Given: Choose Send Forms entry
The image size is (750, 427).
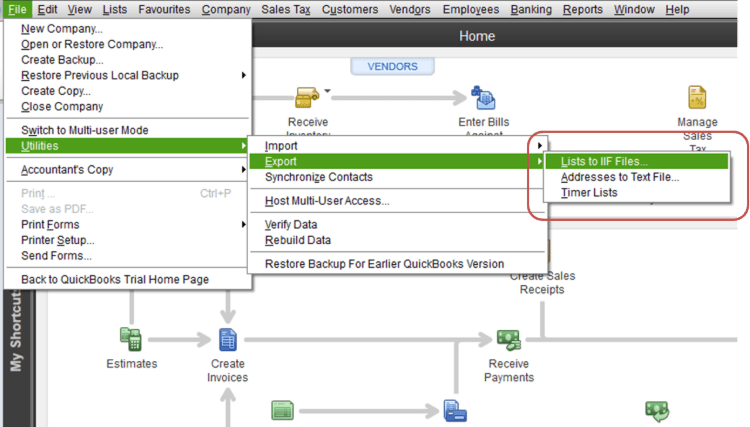Looking at the screenshot, I should (56, 256).
